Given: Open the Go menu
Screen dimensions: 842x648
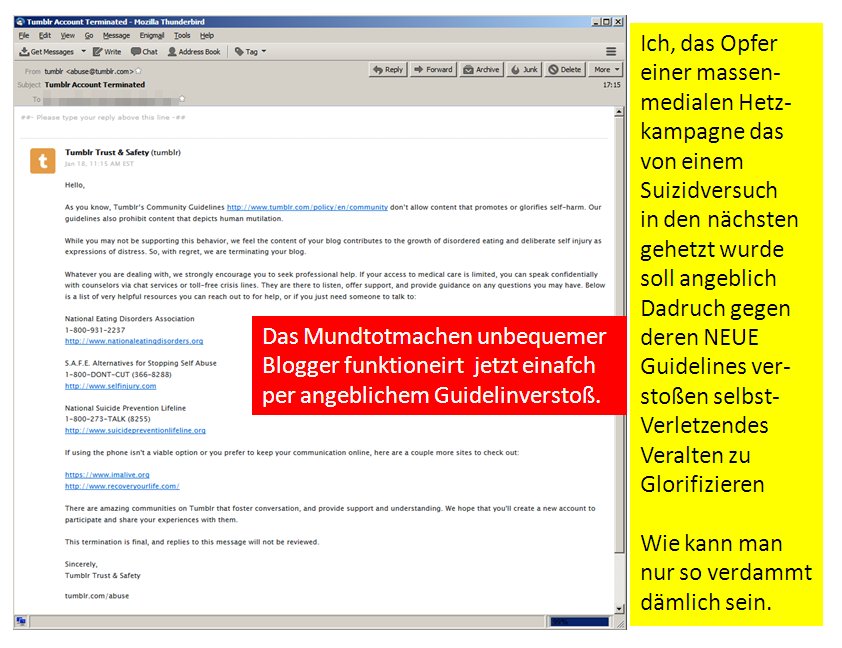Looking at the screenshot, I should pos(89,35).
